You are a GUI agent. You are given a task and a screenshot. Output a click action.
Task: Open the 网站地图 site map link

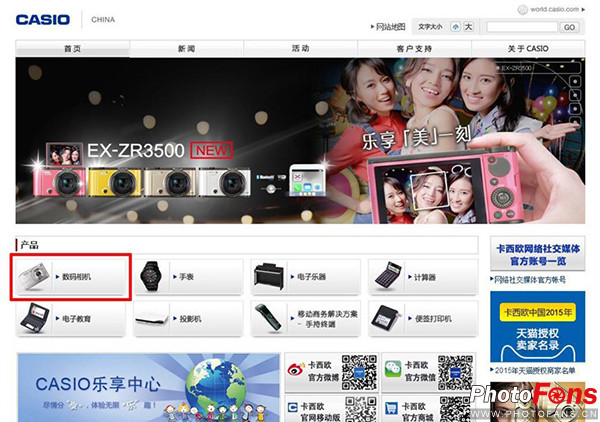(x=390, y=27)
